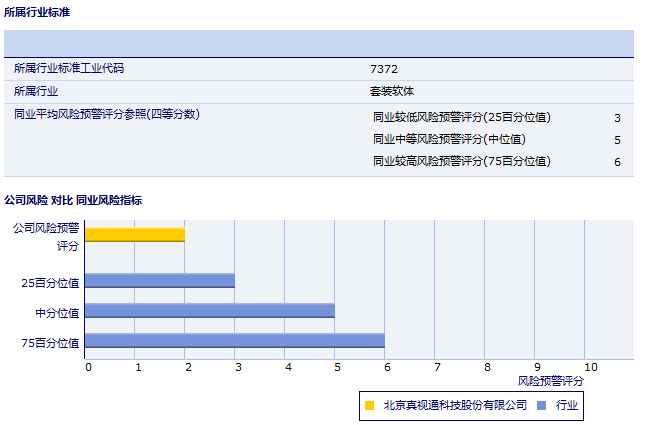
Task: Select the industry code value 7372
Action: pos(384,69)
